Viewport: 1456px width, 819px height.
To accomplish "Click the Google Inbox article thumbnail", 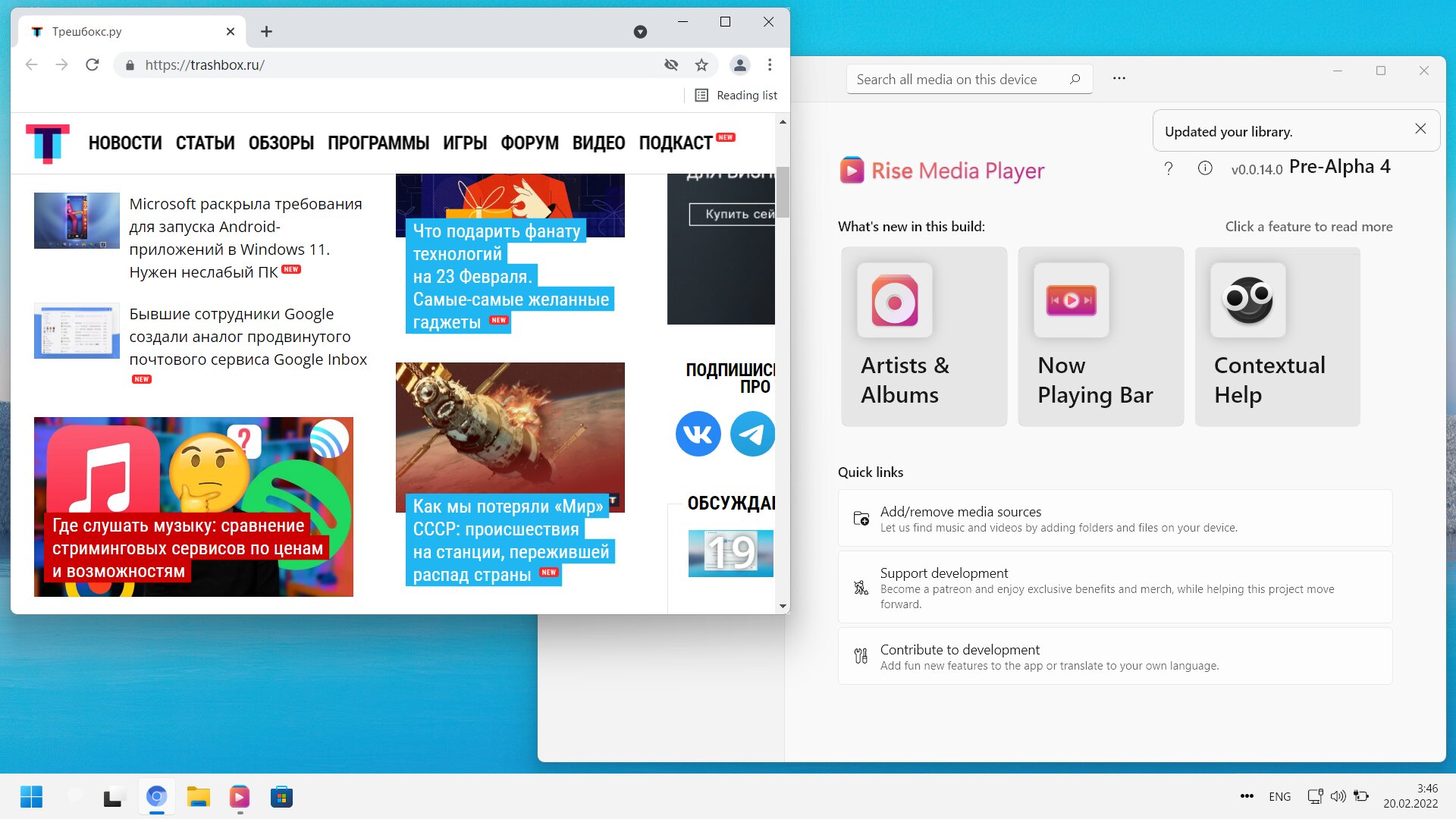I will coord(77,331).
